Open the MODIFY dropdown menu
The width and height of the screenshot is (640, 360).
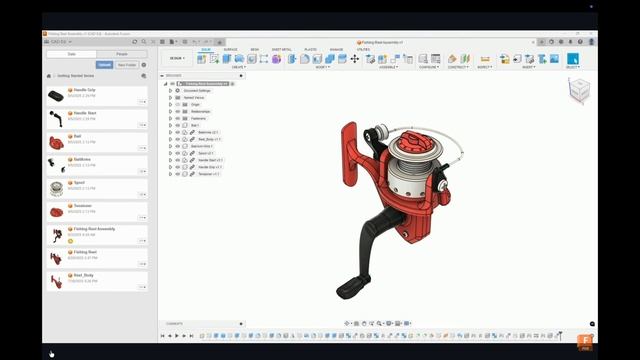(322, 67)
